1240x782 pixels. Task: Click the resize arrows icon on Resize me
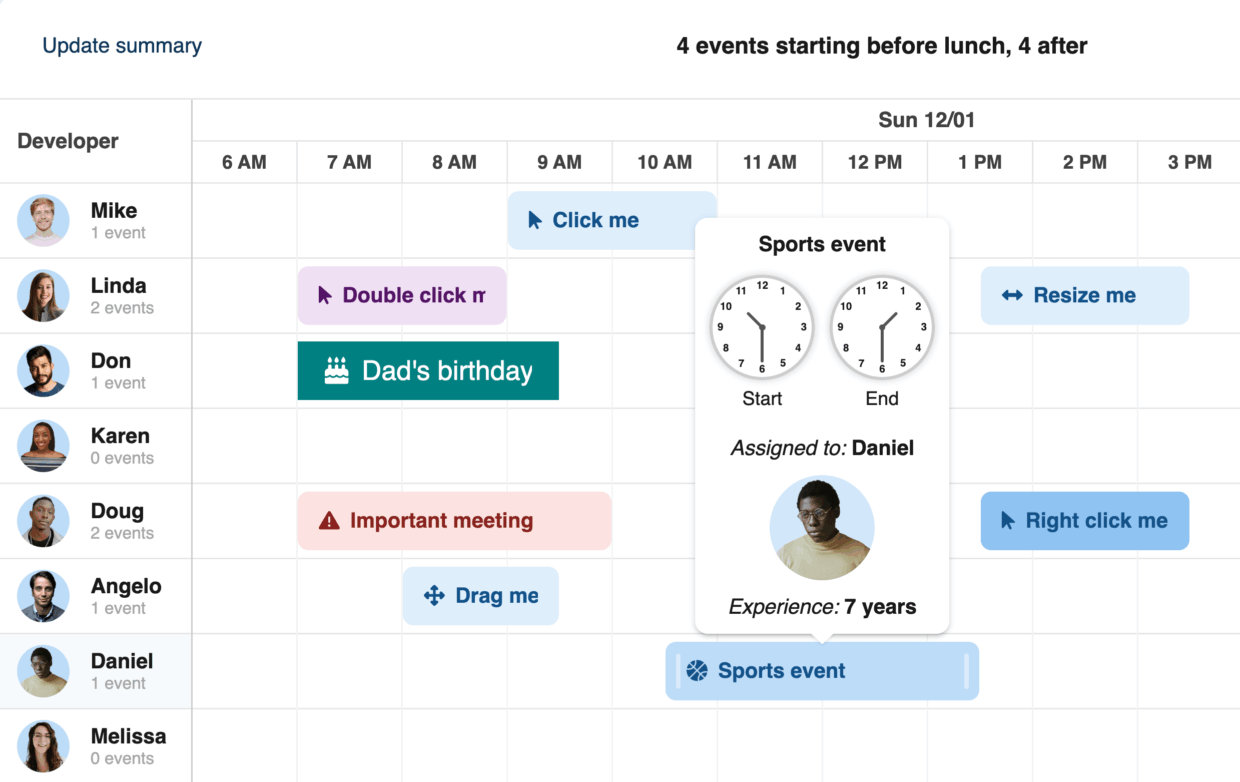(1012, 296)
